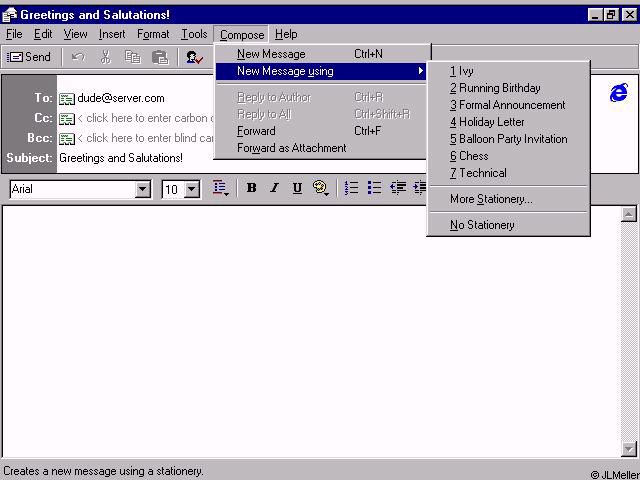Image resolution: width=640 pixels, height=480 pixels.
Task: Restore the message window size
Action: click(611, 15)
